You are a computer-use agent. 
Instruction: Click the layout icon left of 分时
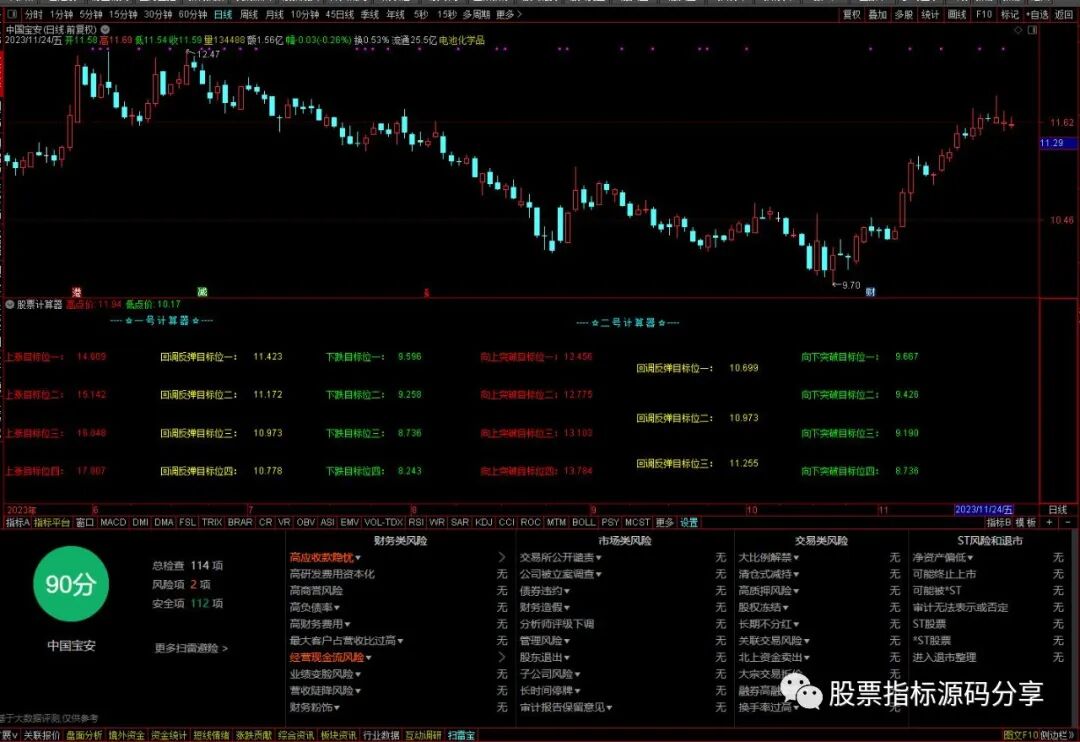click(12, 14)
